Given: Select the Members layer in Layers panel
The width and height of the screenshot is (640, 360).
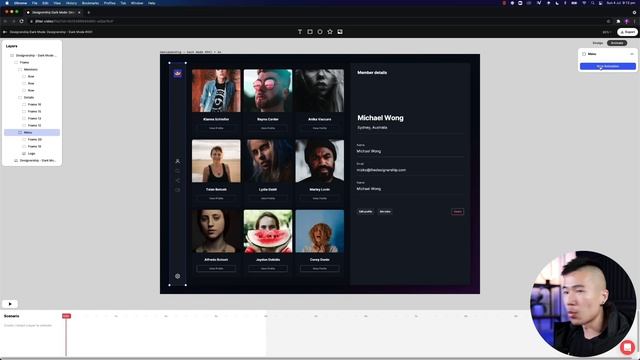Looking at the screenshot, I should pyautogui.click(x=31, y=69).
